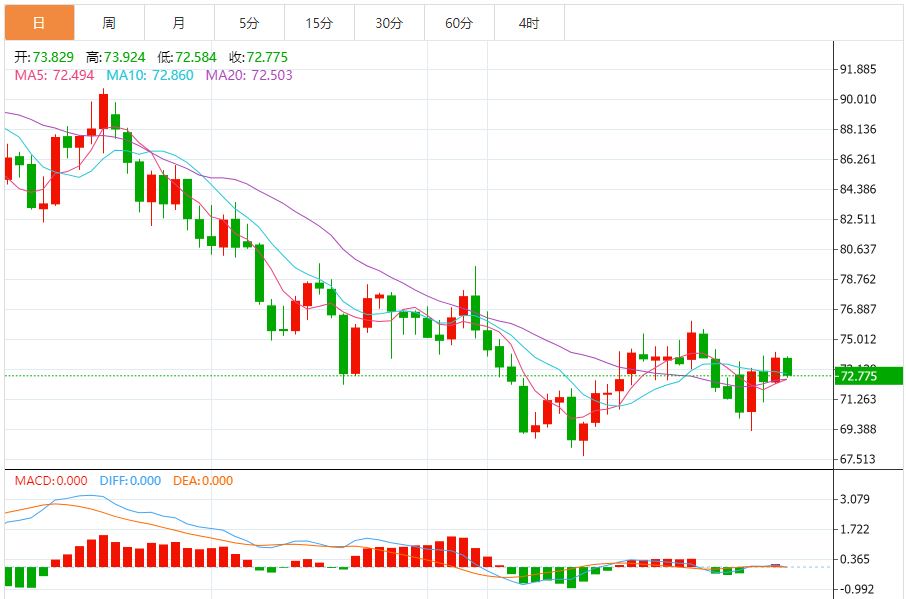Click the -0.992 MACD axis label

tap(855, 590)
